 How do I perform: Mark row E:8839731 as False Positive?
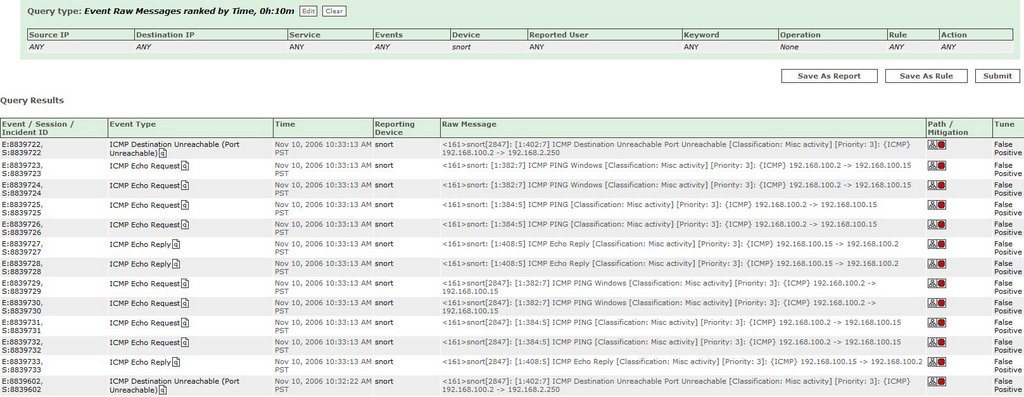pos(1008,326)
